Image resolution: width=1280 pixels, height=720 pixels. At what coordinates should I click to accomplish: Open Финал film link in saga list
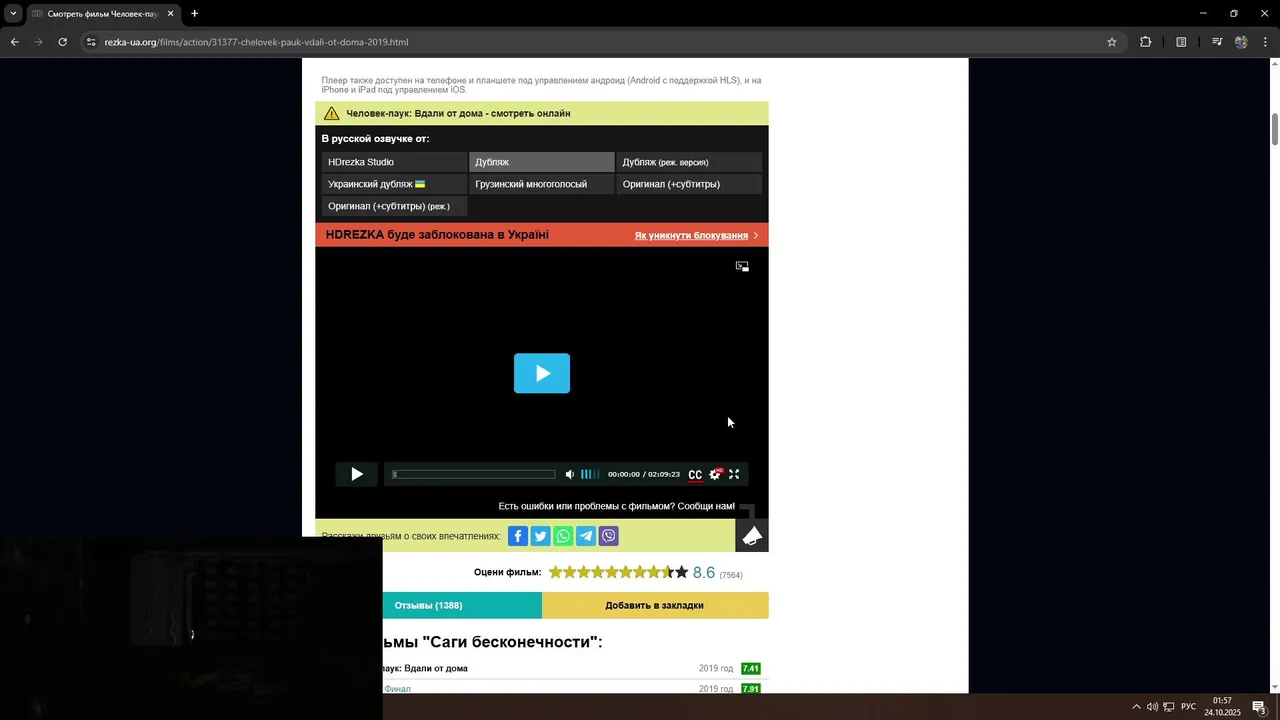pyautogui.click(x=397, y=689)
